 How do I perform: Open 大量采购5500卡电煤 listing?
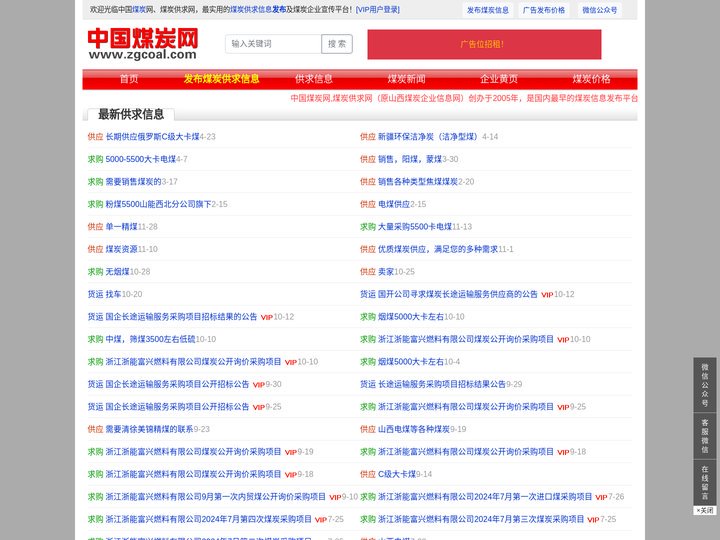(x=415, y=227)
